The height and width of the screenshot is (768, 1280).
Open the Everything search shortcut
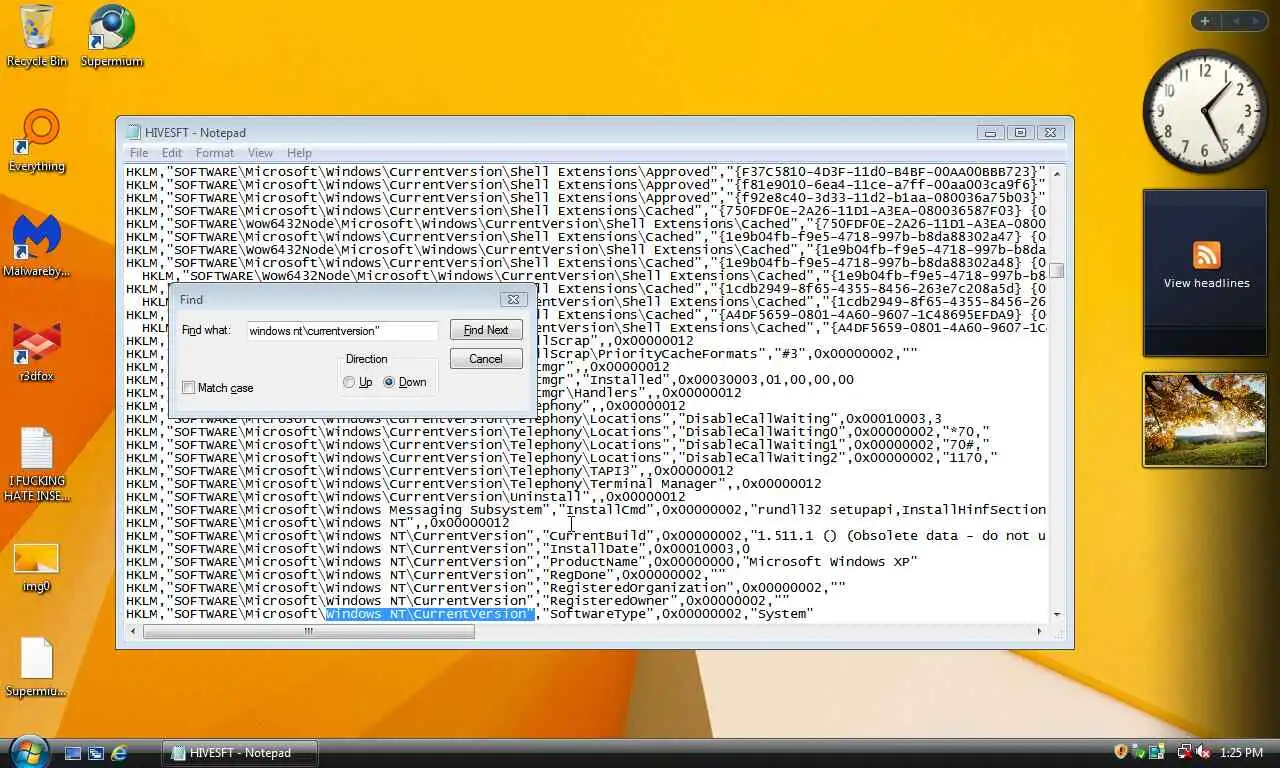click(x=37, y=140)
